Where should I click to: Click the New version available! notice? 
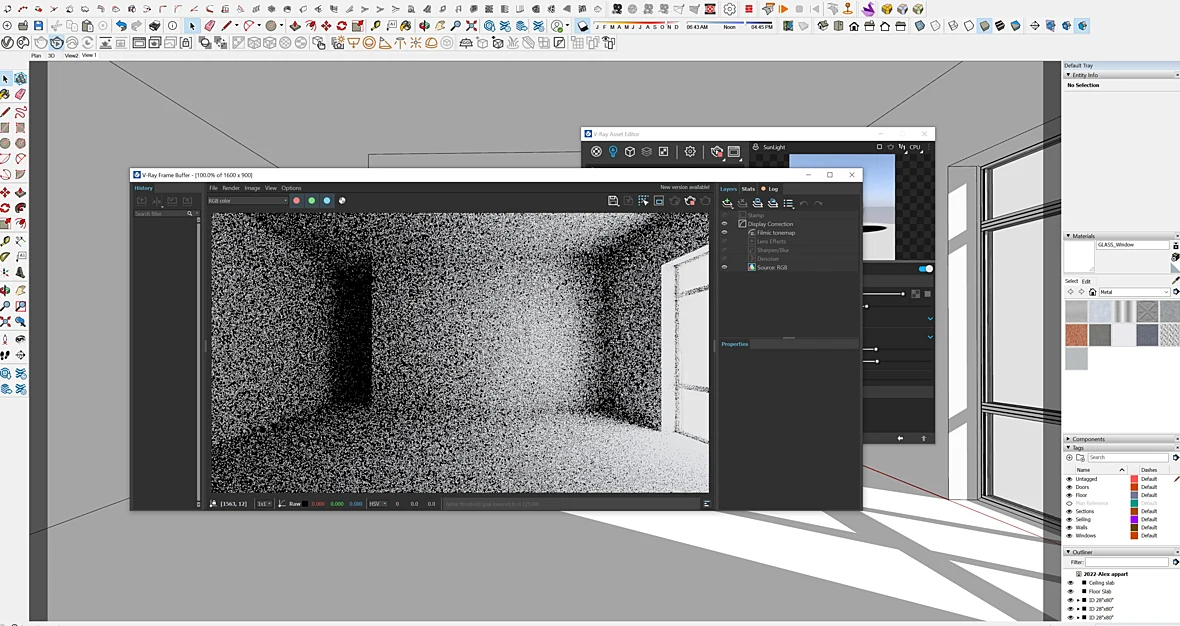(685, 187)
